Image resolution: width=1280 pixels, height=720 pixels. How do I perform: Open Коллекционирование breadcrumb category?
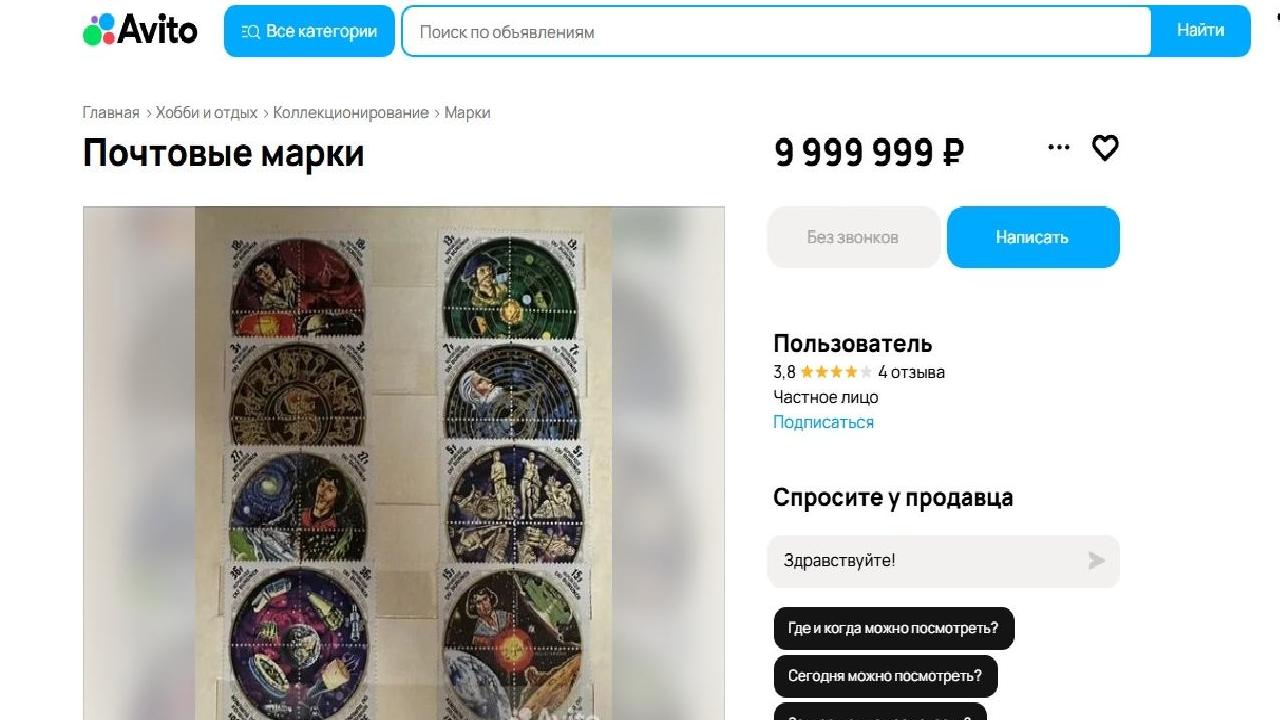click(351, 113)
